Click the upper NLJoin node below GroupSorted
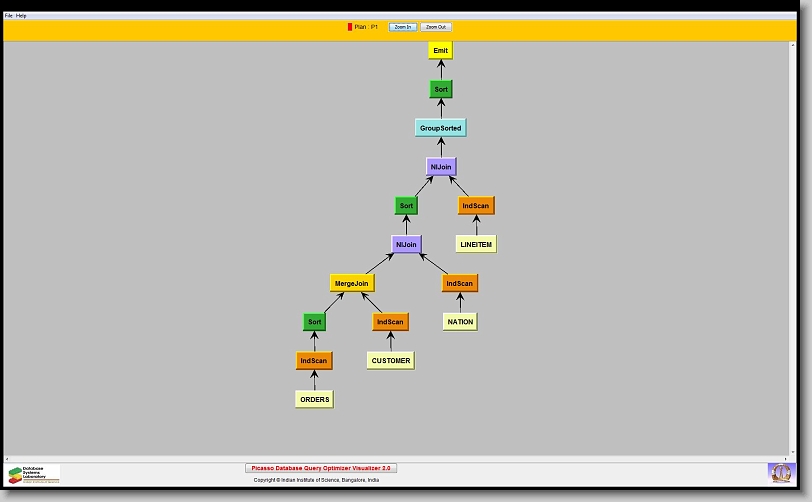812x502 pixels. 441,167
